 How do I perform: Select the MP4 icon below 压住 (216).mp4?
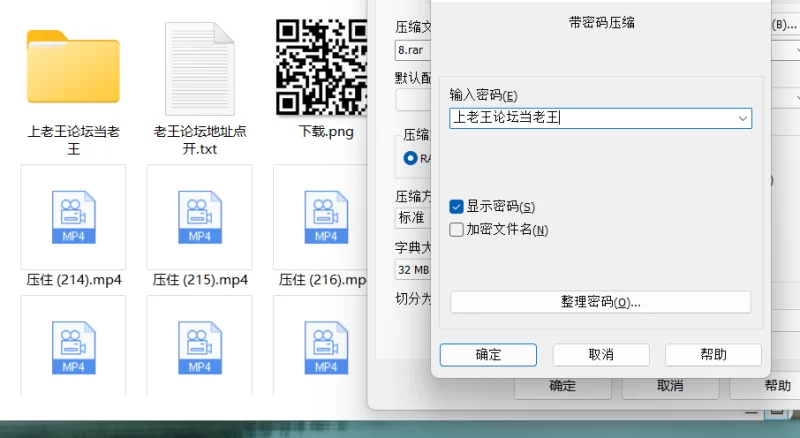tap(326, 348)
